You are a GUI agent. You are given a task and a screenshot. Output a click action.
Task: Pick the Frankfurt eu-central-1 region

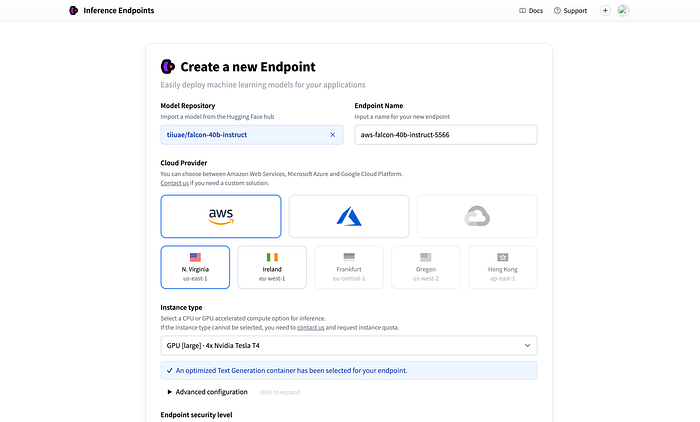349,267
